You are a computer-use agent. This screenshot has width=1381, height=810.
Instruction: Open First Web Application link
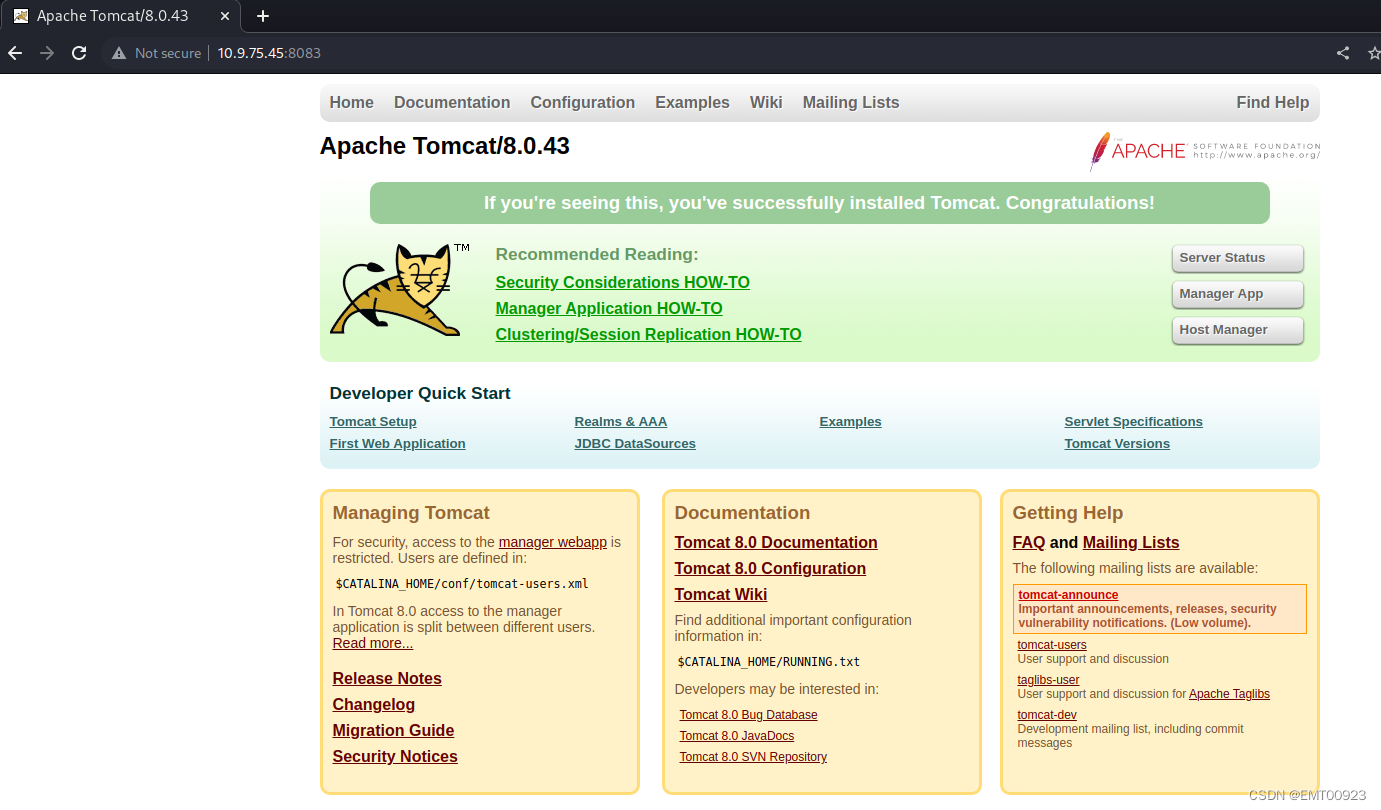(x=397, y=444)
